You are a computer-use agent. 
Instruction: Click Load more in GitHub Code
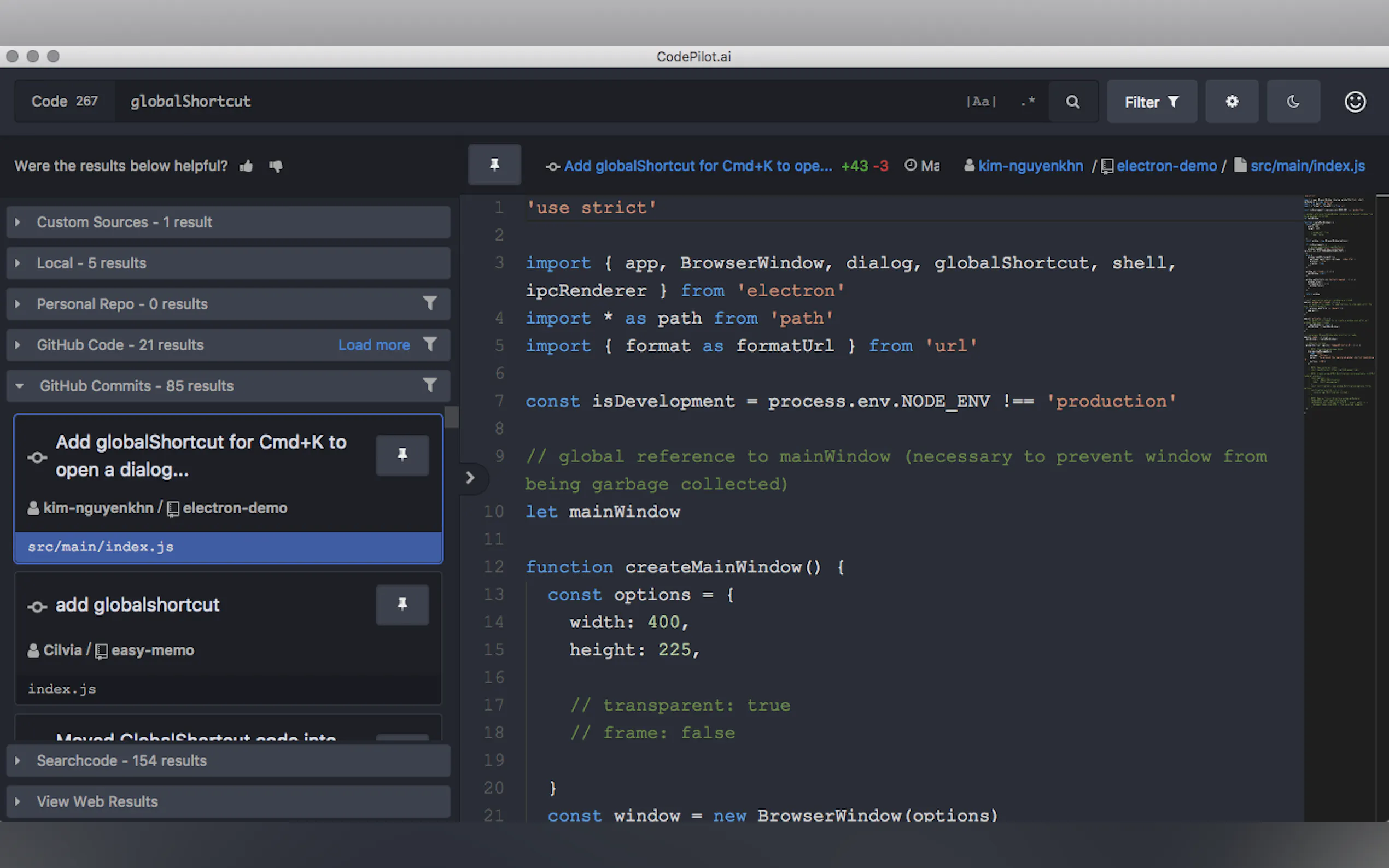click(374, 345)
